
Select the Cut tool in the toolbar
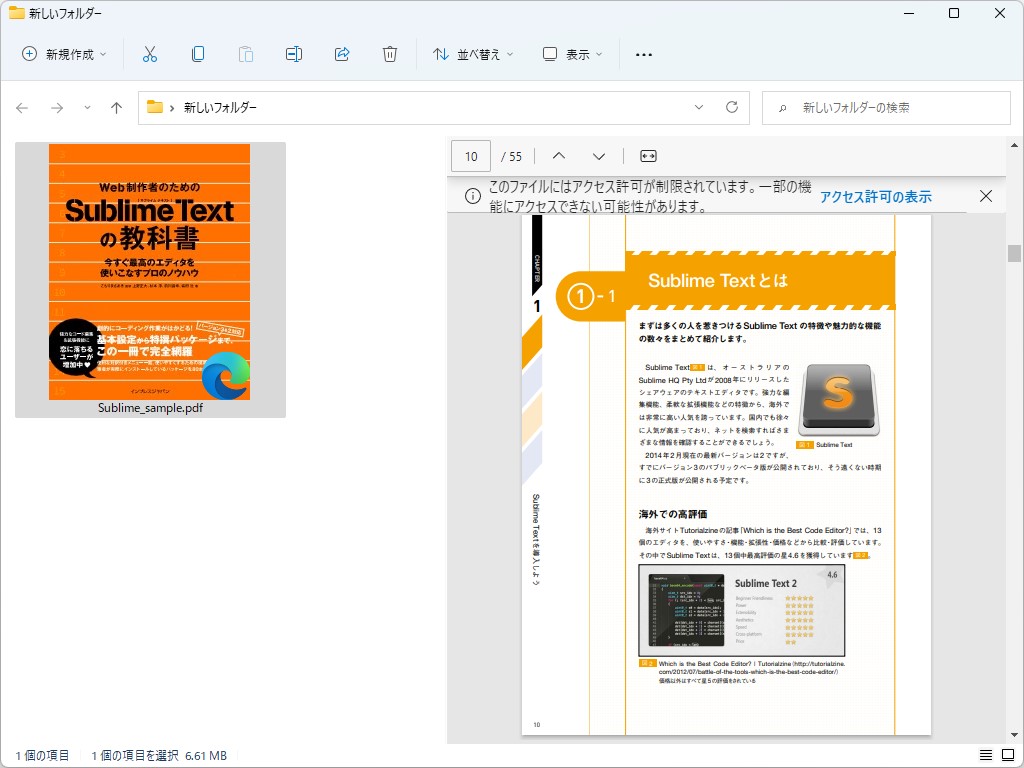[151, 54]
